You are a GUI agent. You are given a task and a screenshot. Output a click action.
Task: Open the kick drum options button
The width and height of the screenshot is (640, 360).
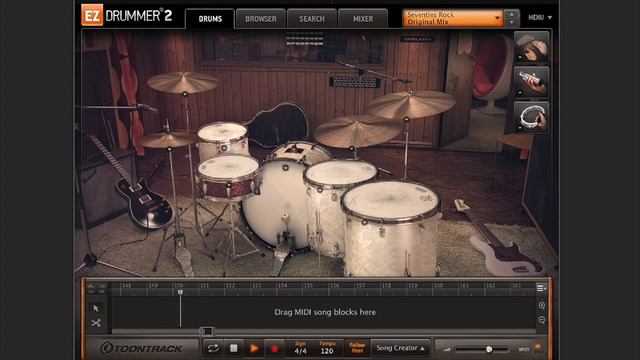pos(285,167)
